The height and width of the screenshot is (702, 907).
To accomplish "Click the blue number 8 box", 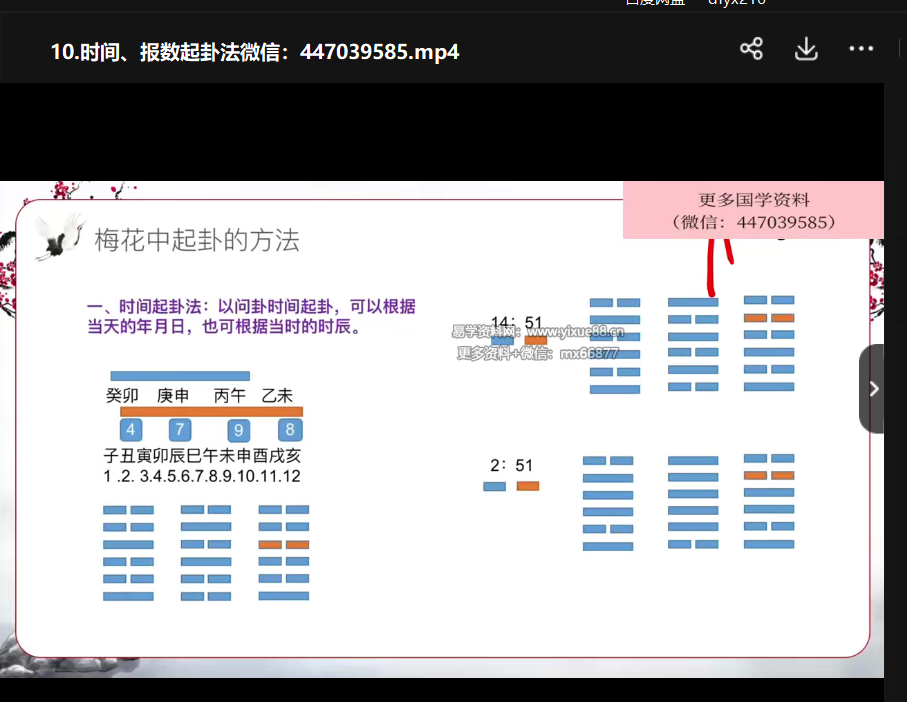I will coord(289,430).
